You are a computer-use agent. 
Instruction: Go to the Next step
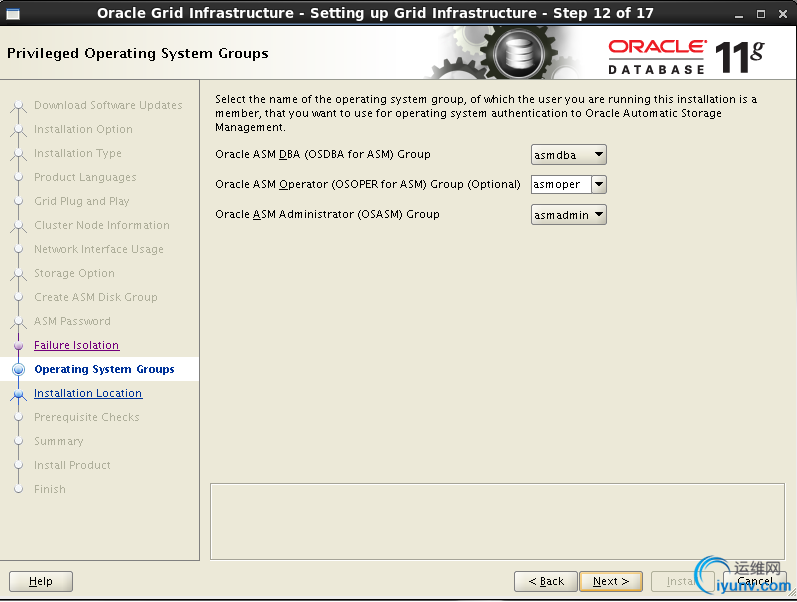610,581
